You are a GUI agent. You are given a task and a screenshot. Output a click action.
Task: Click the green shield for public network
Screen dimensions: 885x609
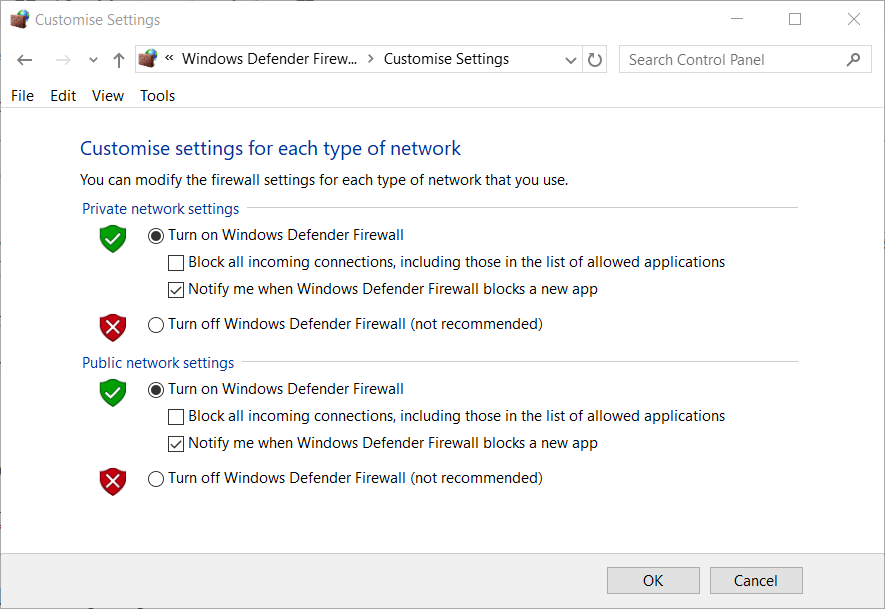pos(111,392)
